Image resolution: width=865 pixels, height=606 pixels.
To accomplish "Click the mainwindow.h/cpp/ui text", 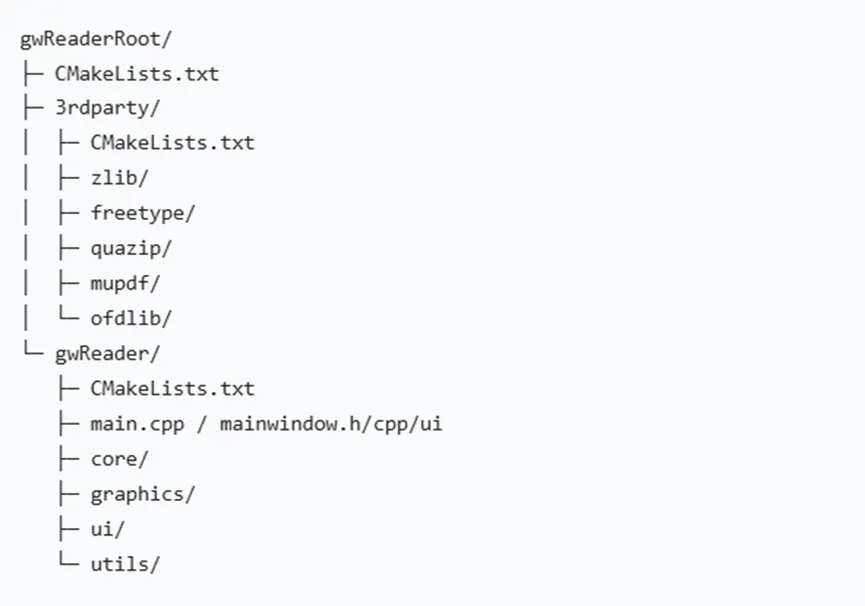I will [x=331, y=425].
